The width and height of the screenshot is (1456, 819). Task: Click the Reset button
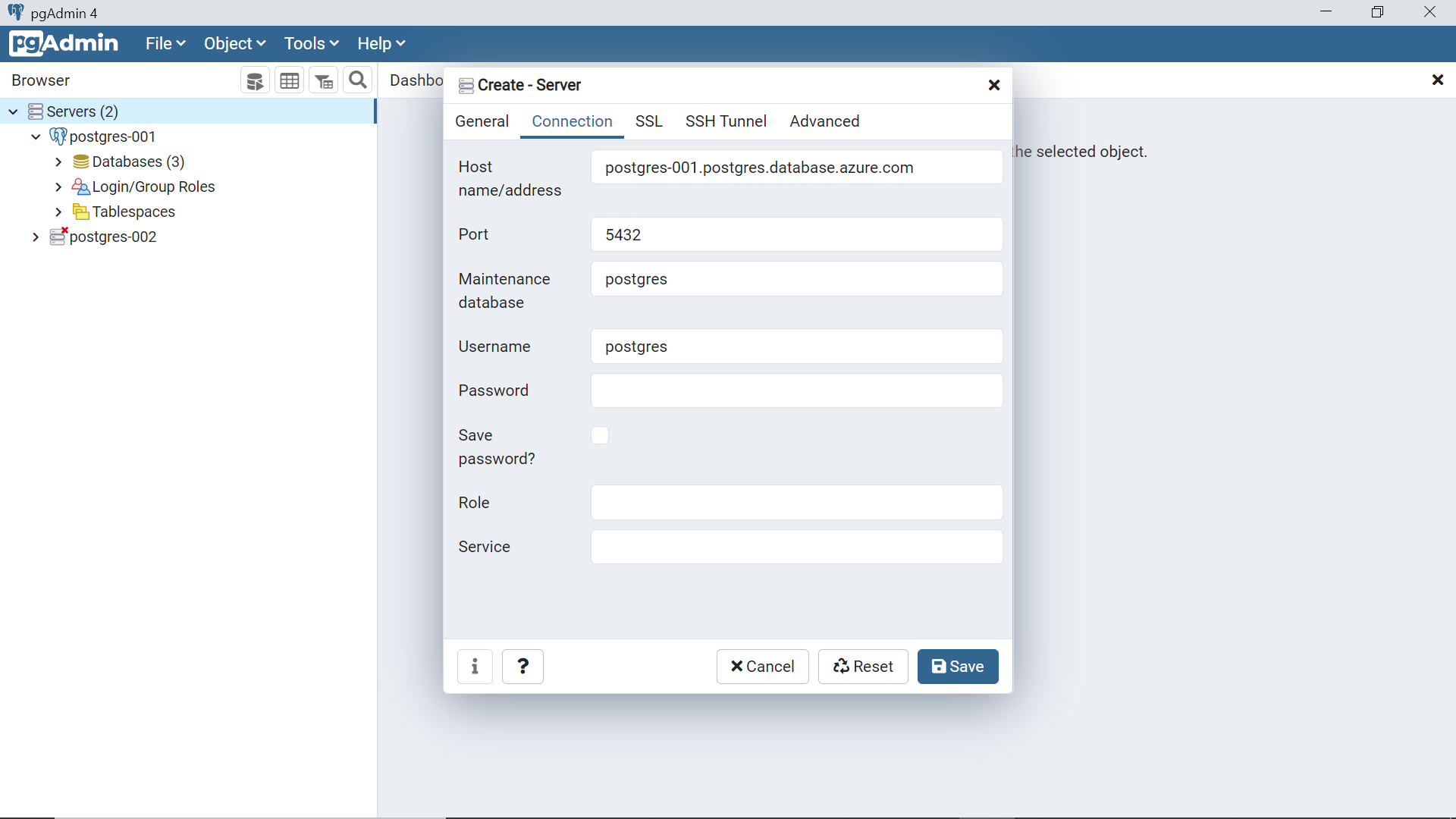click(x=863, y=667)
